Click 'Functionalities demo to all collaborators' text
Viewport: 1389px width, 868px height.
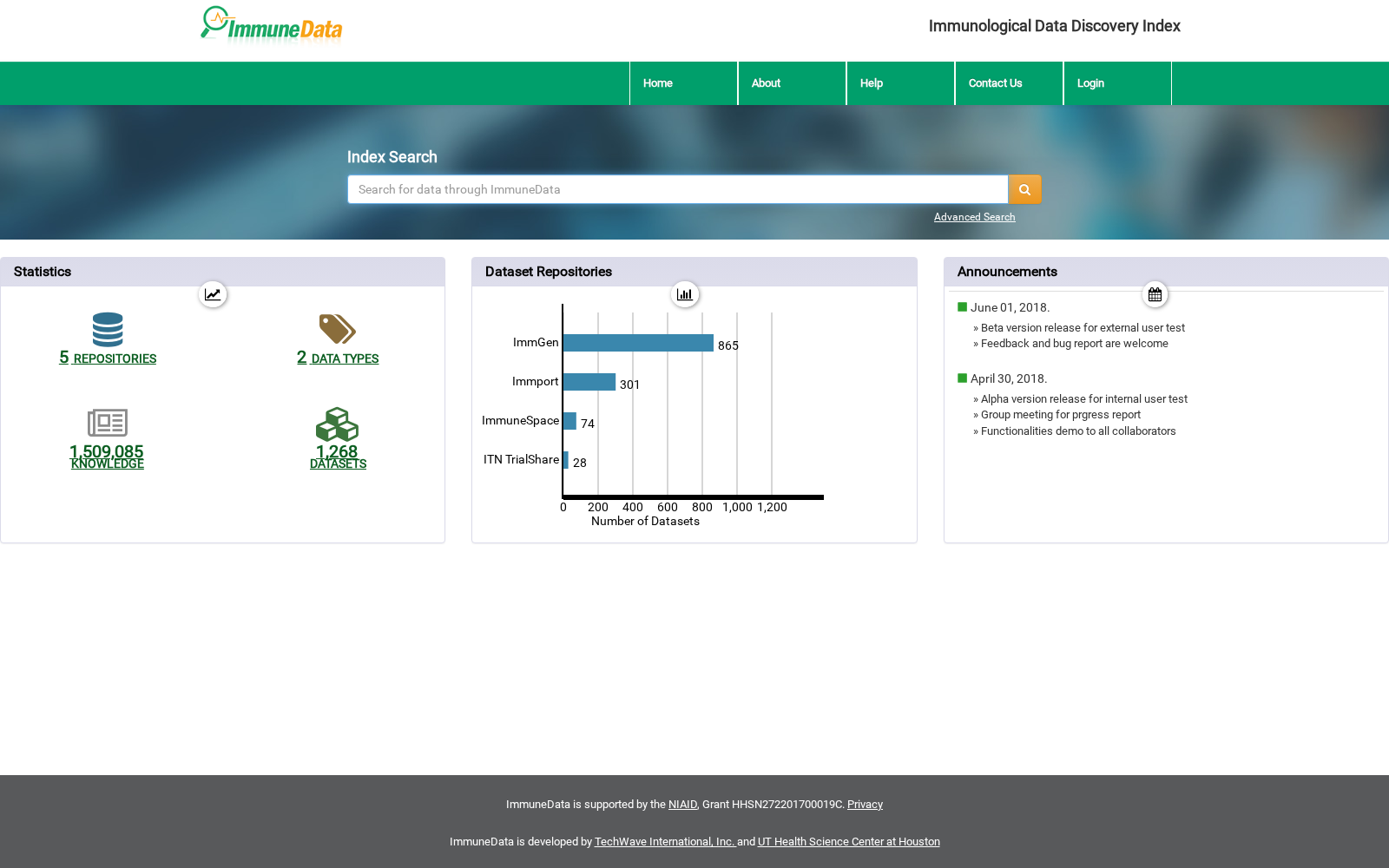pyautogui.click(x=1078, y=431)
